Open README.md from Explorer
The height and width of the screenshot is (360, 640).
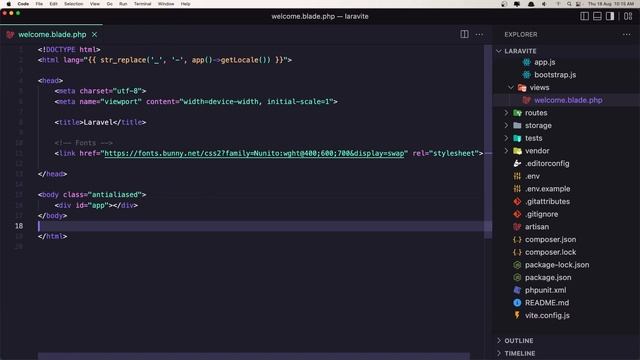tap(547, 303)
